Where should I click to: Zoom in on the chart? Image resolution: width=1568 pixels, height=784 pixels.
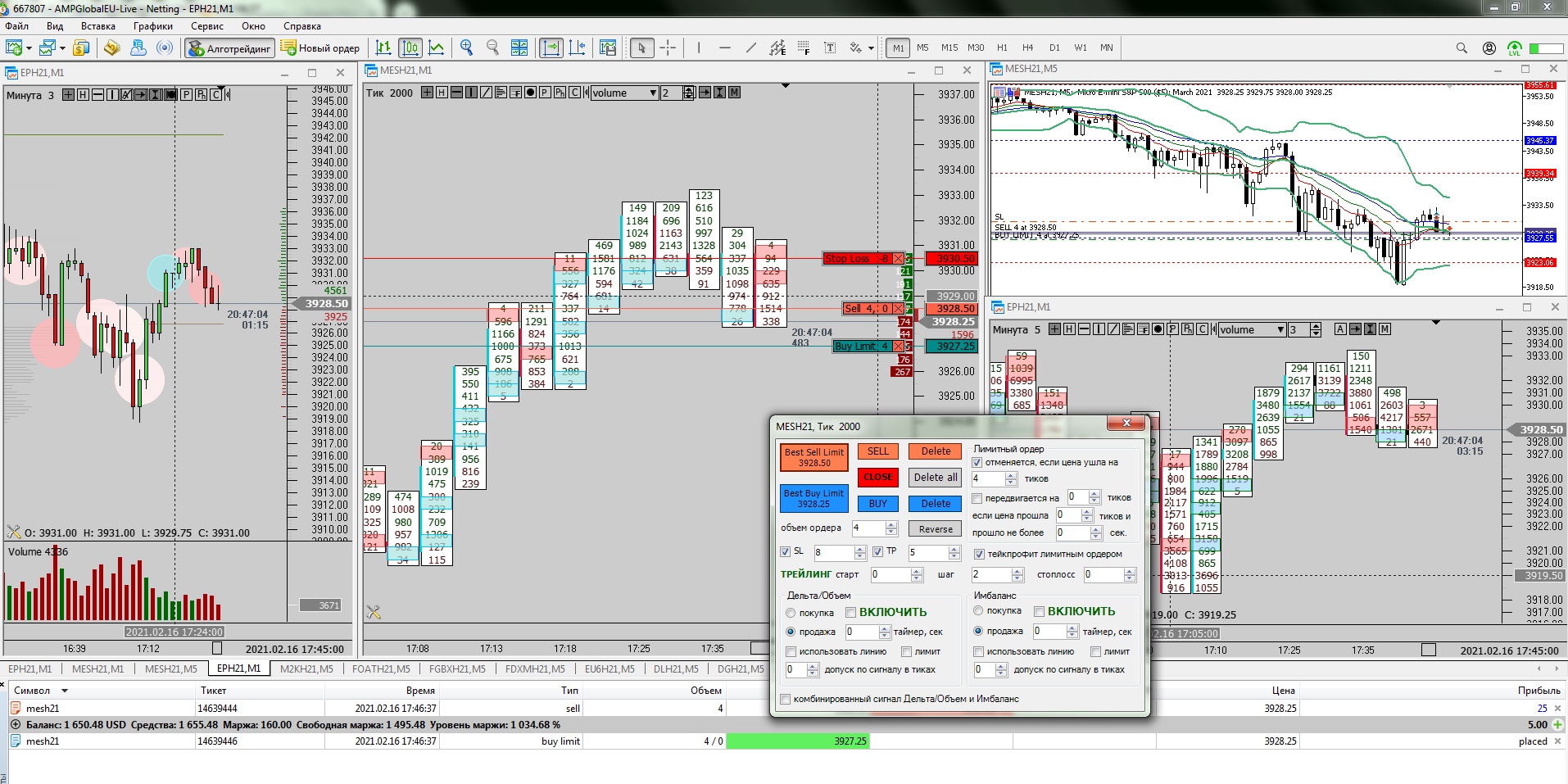coord(467,48)
